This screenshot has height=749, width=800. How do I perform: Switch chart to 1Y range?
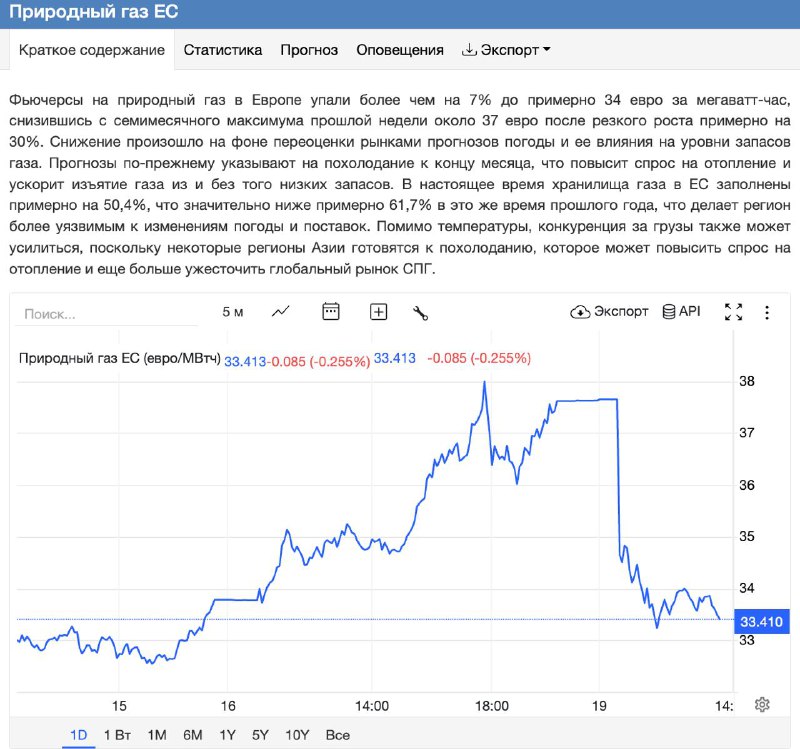(227, 735)
